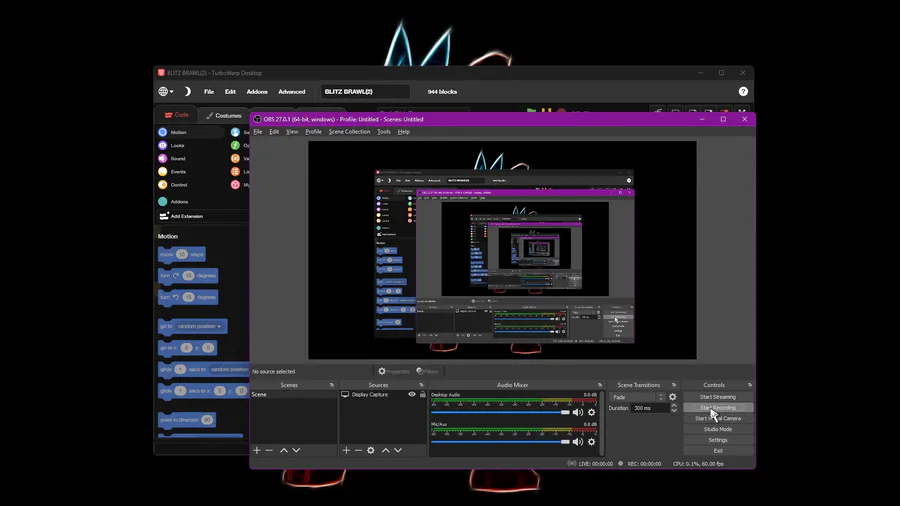This screenshot has width=900, height=506.
Task: Click the source Filters button
Action: [x=427, y=371]
